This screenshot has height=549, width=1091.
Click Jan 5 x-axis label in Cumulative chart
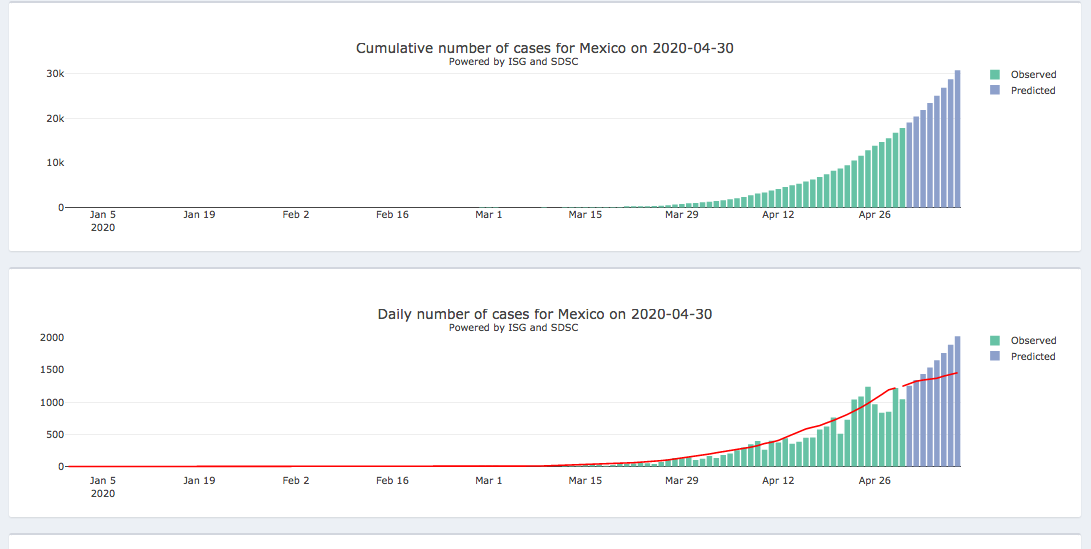(x=103, y=214)
